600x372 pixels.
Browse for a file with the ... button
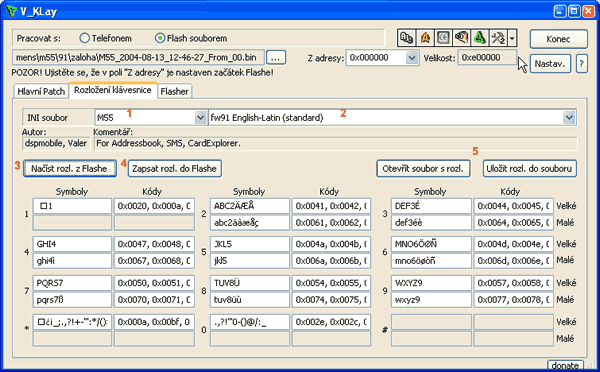pos(276,58)
